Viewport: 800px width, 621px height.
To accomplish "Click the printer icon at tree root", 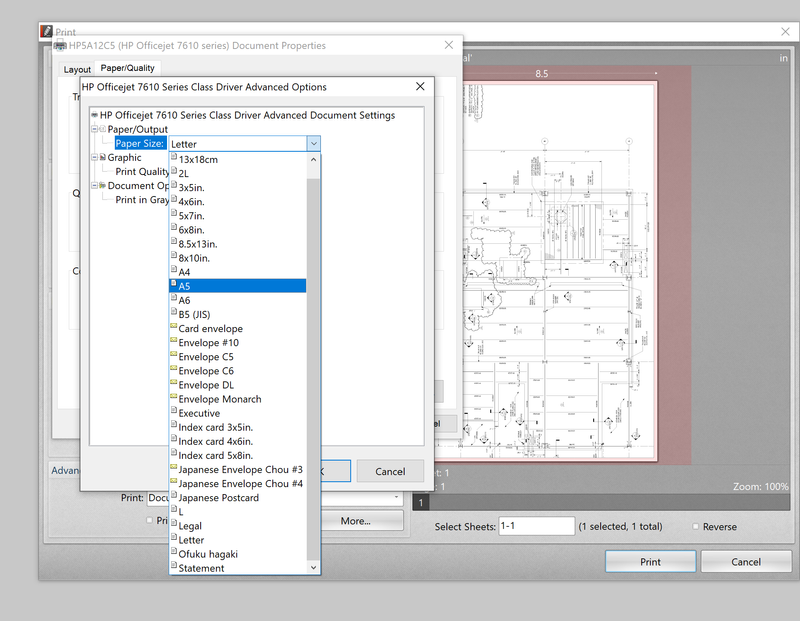I will 93,115.
